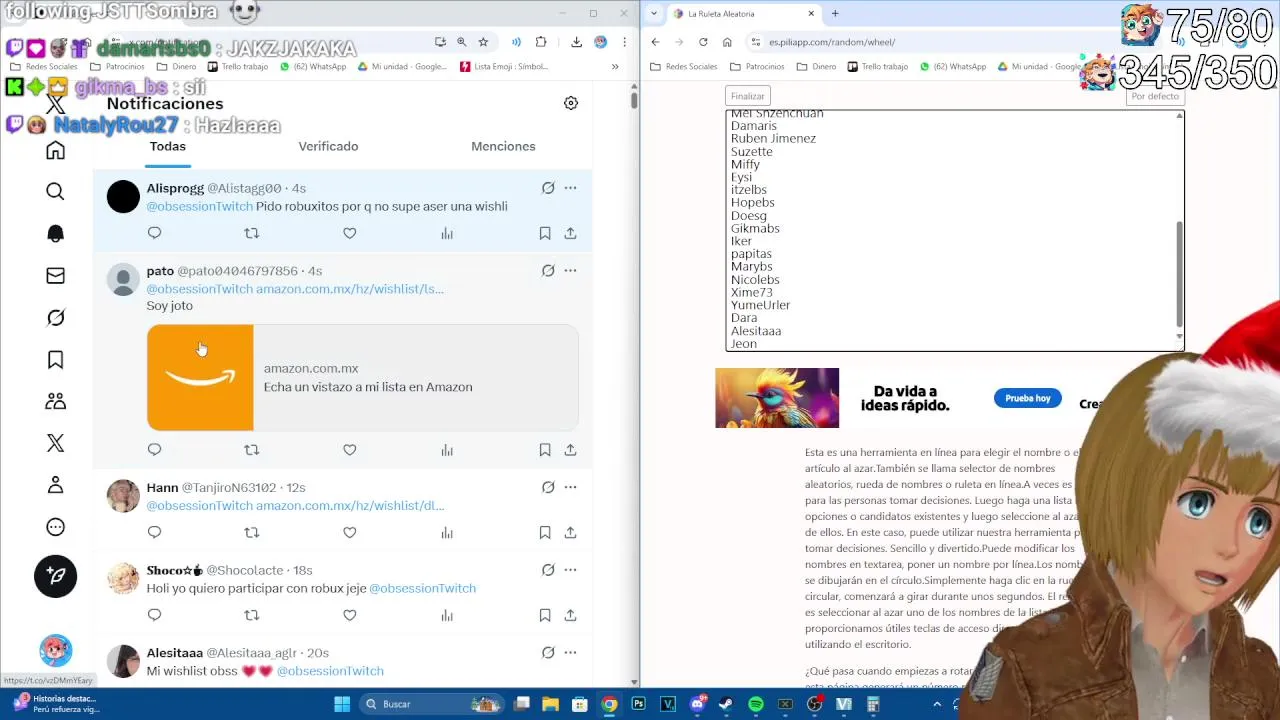Open Spotify from the taskbar
The width and height of the screenshot is (1280, 720).
pyautogui.click(x=756, y=704)
